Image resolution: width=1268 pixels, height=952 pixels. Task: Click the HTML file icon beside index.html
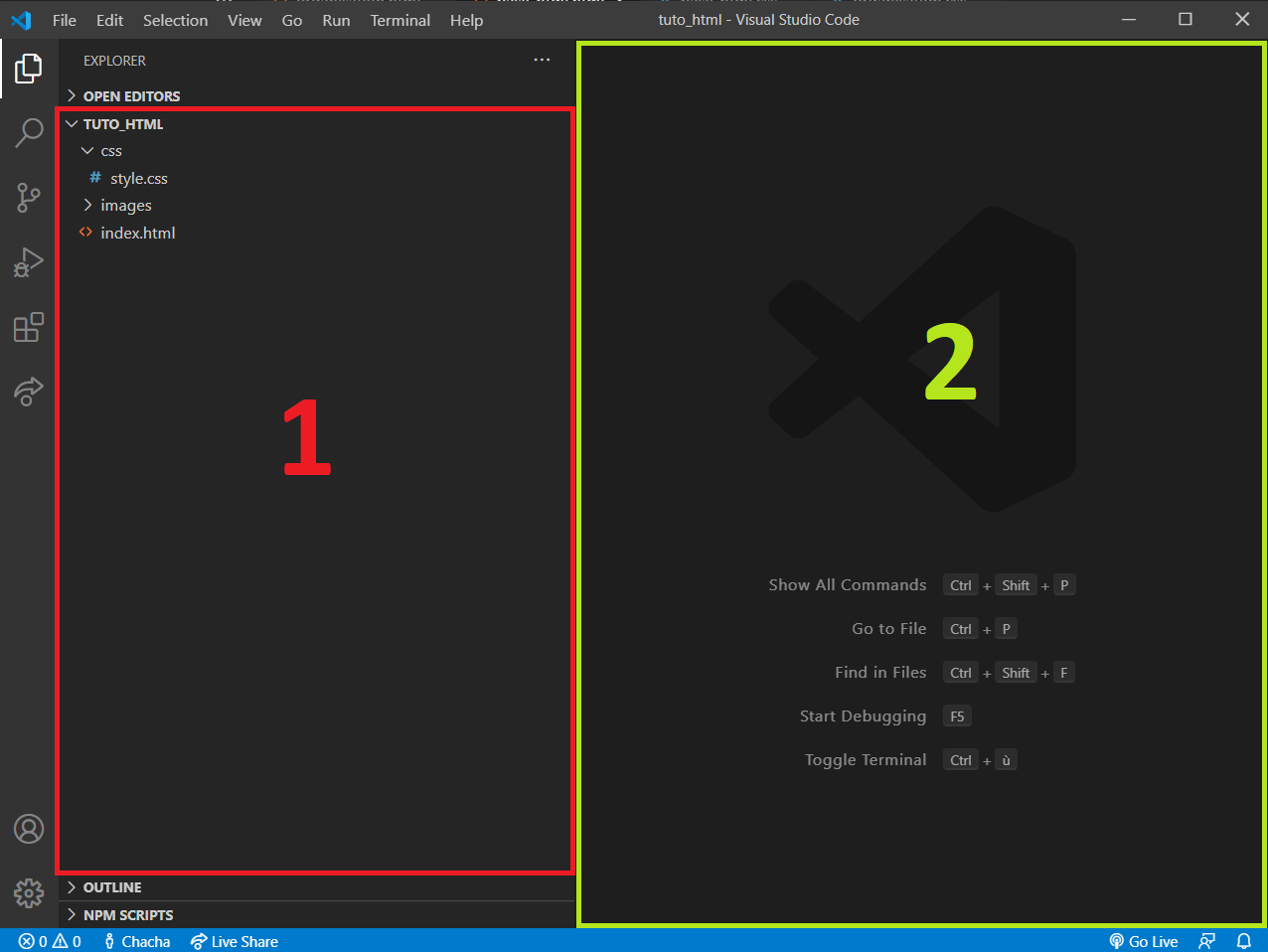coord(86,233)
